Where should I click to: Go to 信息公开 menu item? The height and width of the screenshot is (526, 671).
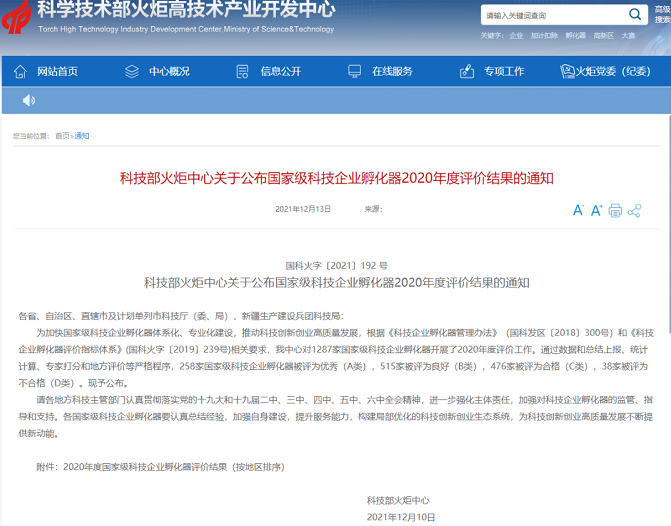(269, 71)
